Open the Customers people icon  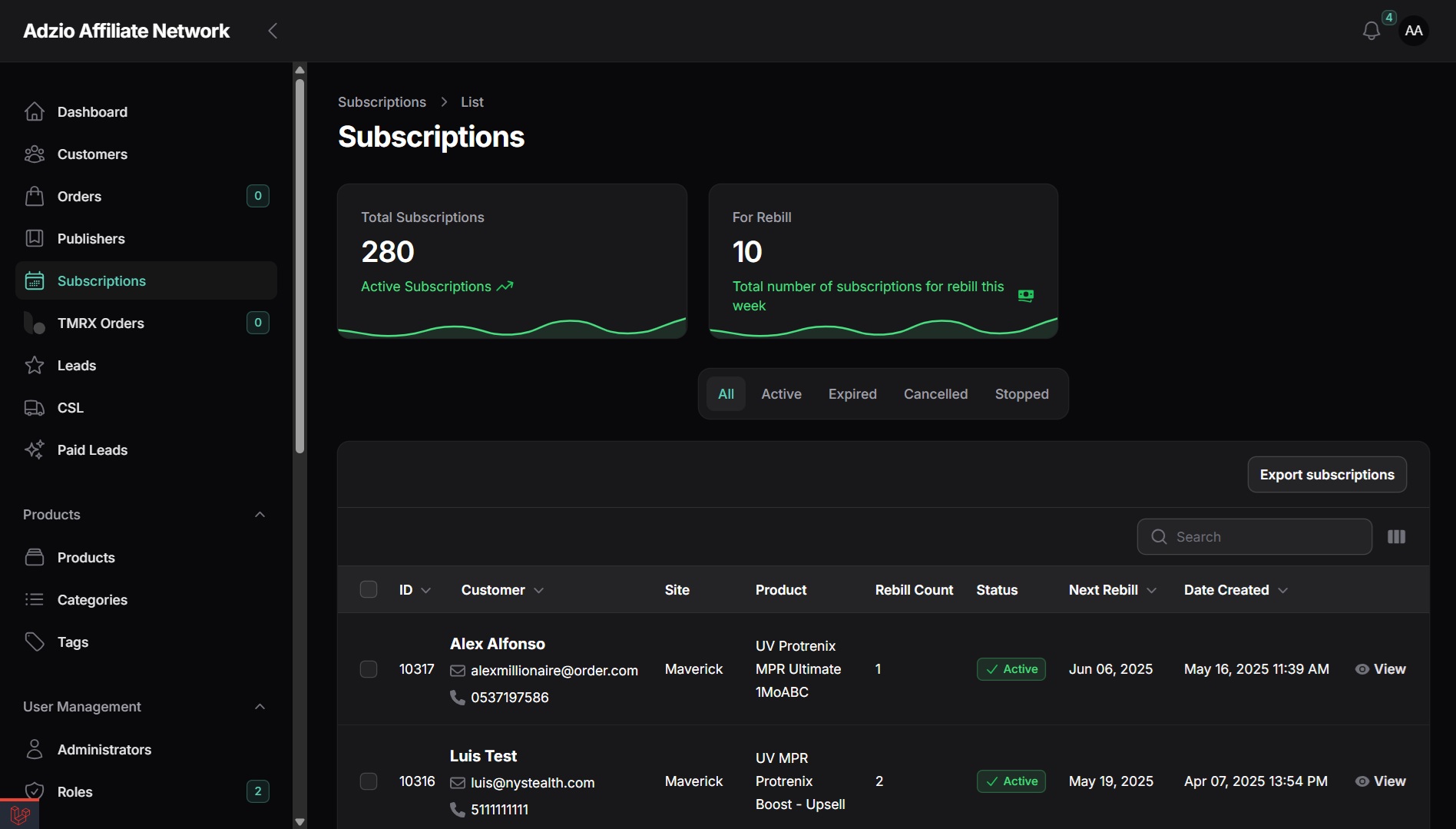coord(35,154)
